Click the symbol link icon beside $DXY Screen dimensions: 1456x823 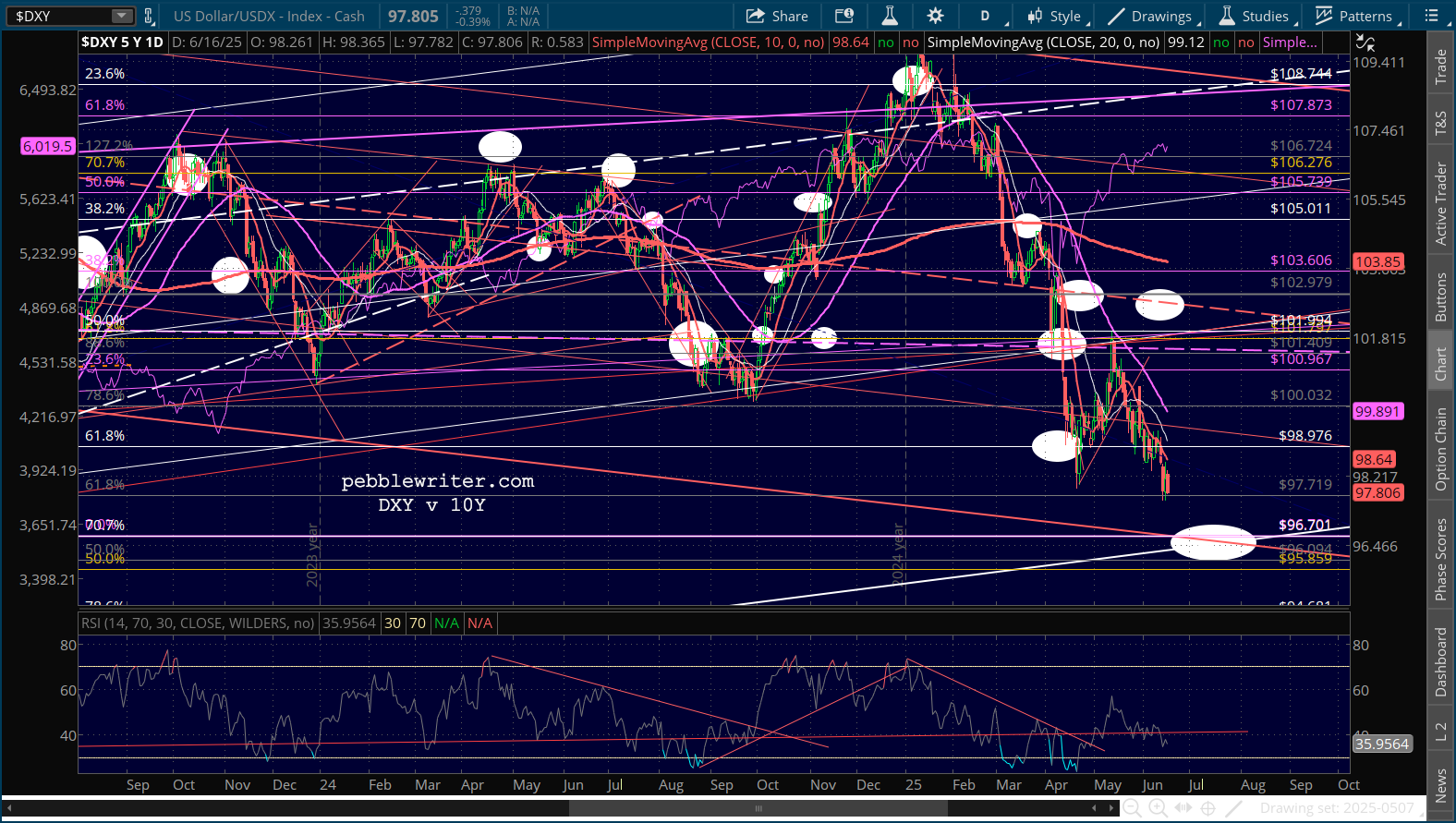click(148, 16)
